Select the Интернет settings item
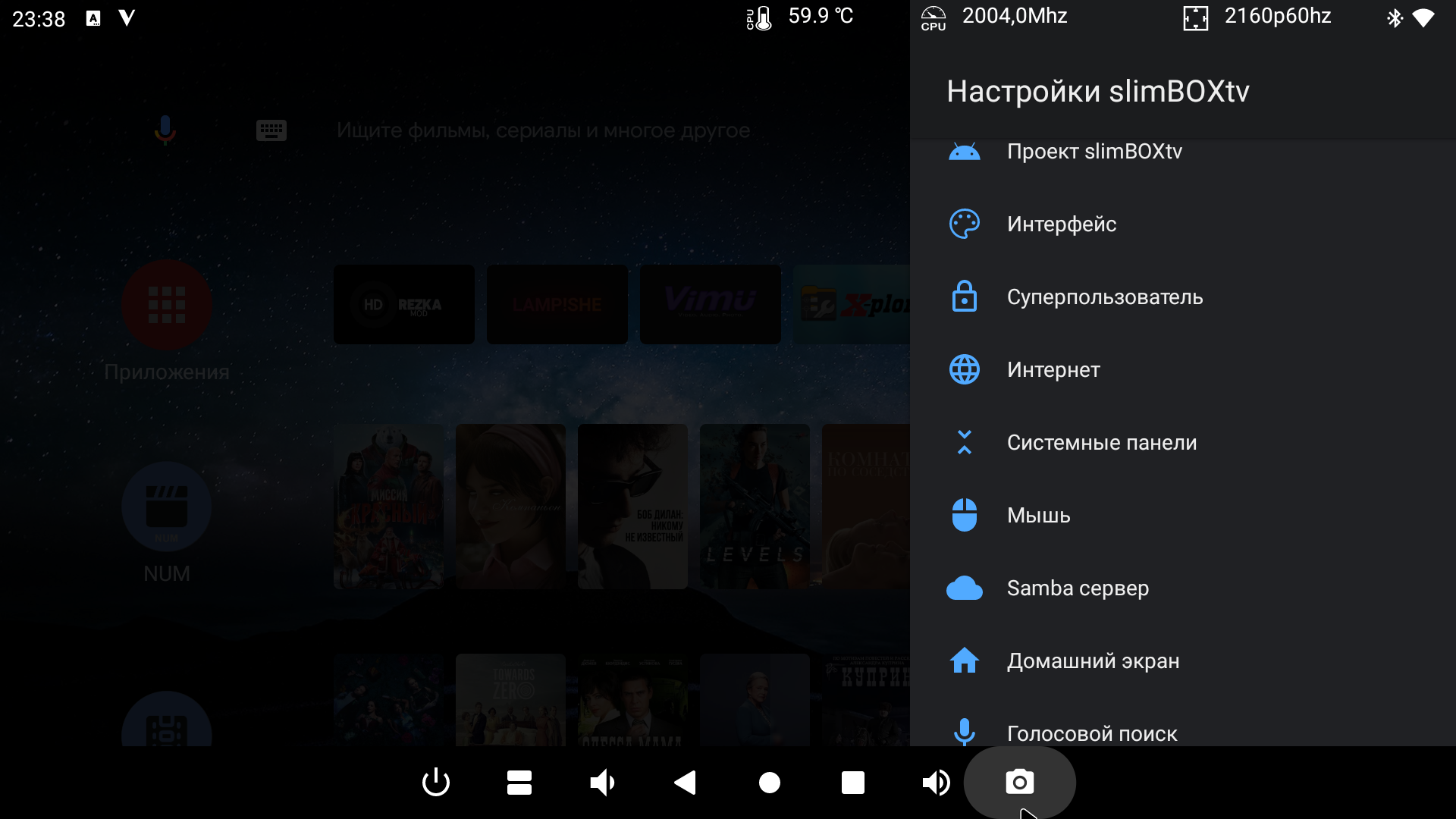The width and height of the screenshot is (1456, 819). pyautogui.click(x=1053, y=370)
